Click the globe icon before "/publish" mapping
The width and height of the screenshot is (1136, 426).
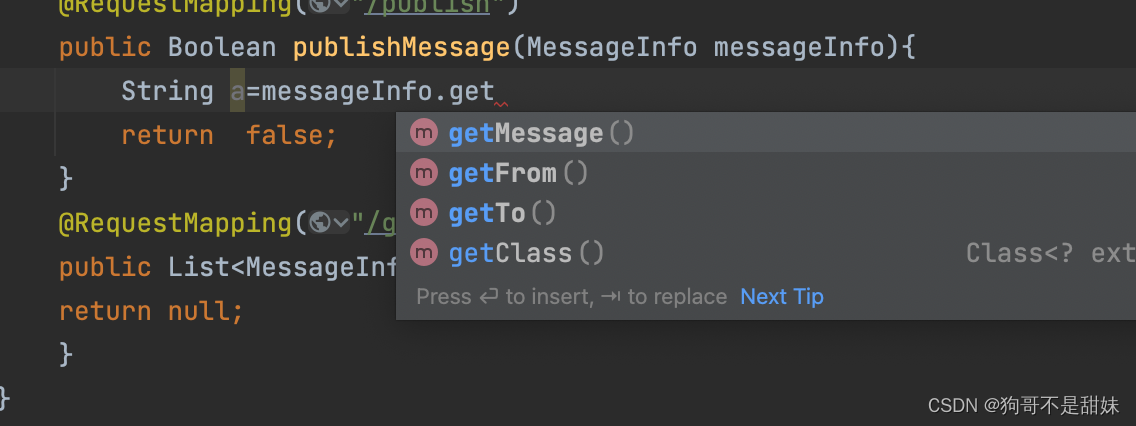(320, 5)
